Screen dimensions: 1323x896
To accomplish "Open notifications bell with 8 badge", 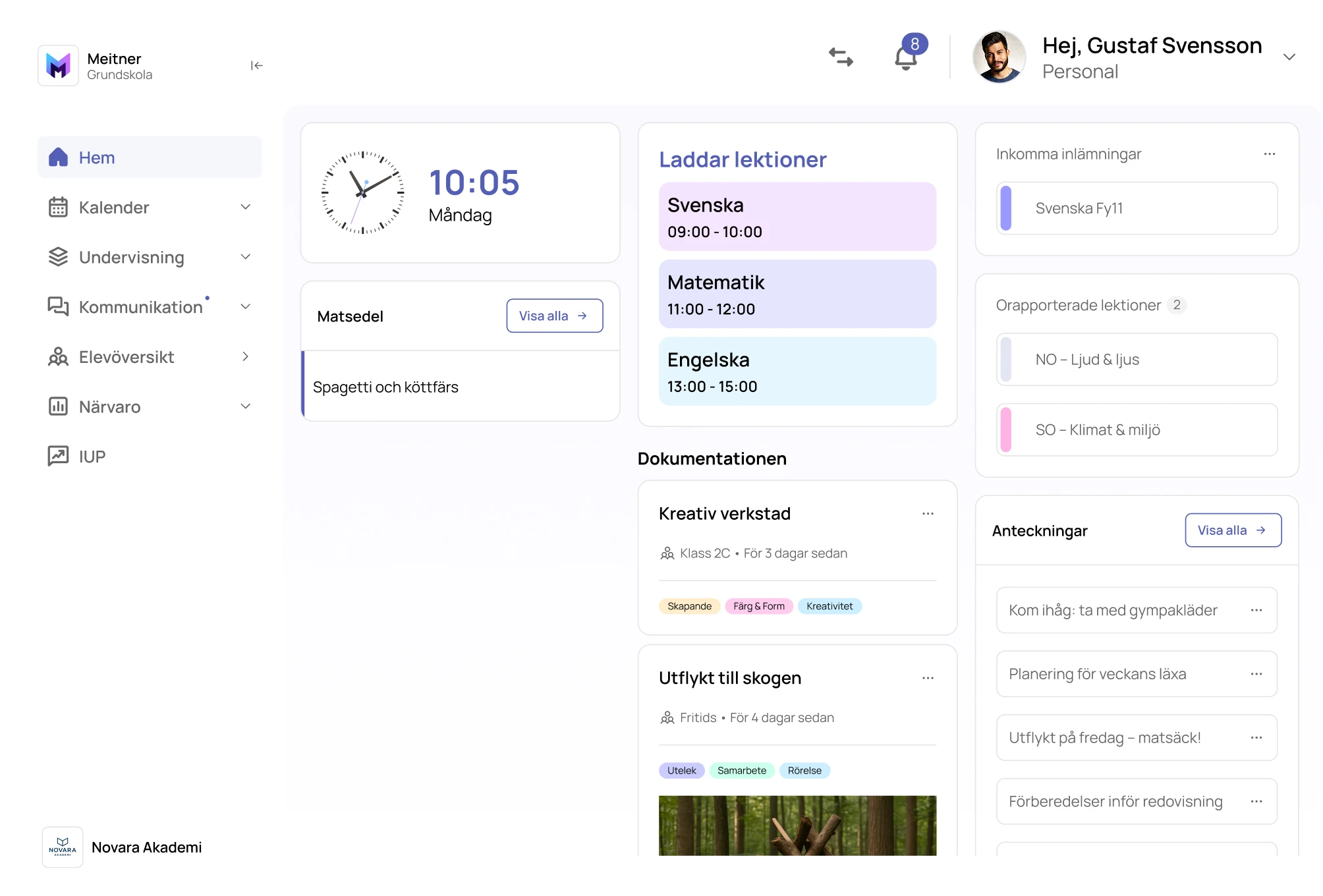I will pos(907,57).
